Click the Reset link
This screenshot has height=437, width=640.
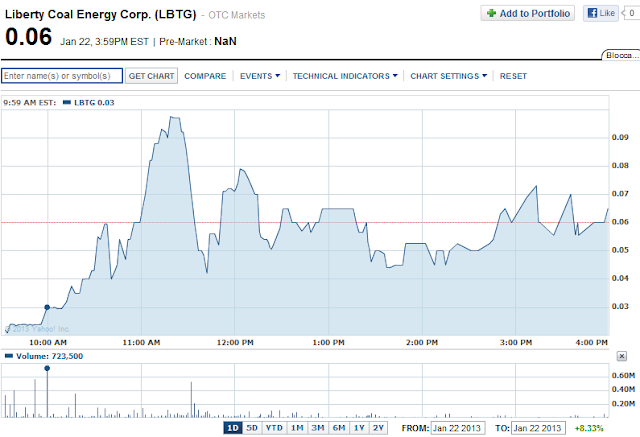coord(513,76)
